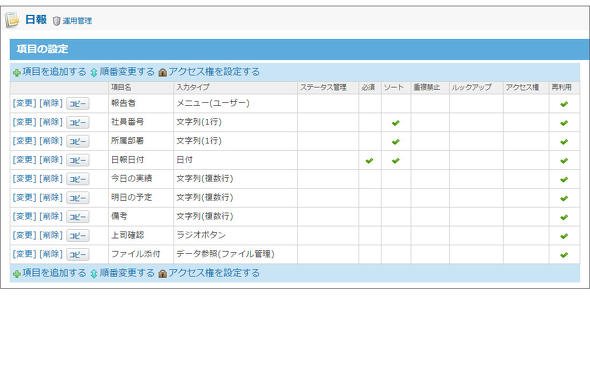This screenshot has width=590, height=383.
Task: Click top アクセス権を設定する link
Action: click(214, 72)
